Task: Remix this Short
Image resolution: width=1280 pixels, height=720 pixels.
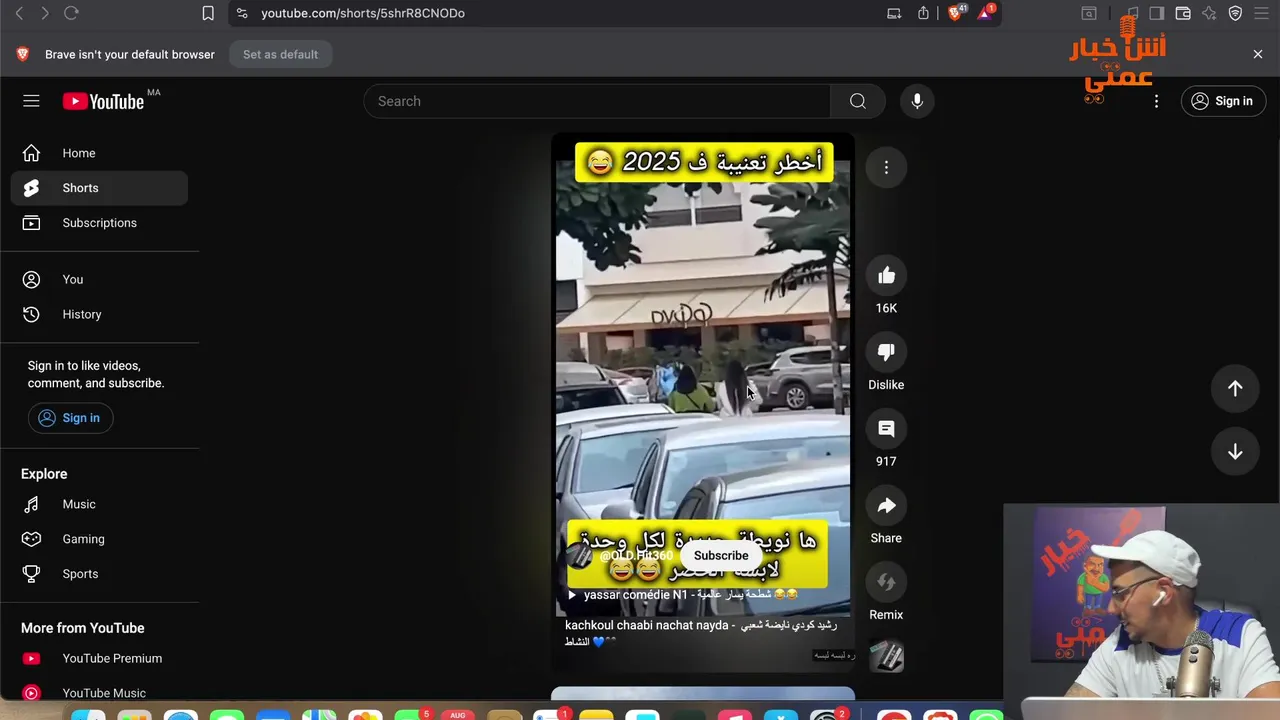Action: tap(886, 582)
